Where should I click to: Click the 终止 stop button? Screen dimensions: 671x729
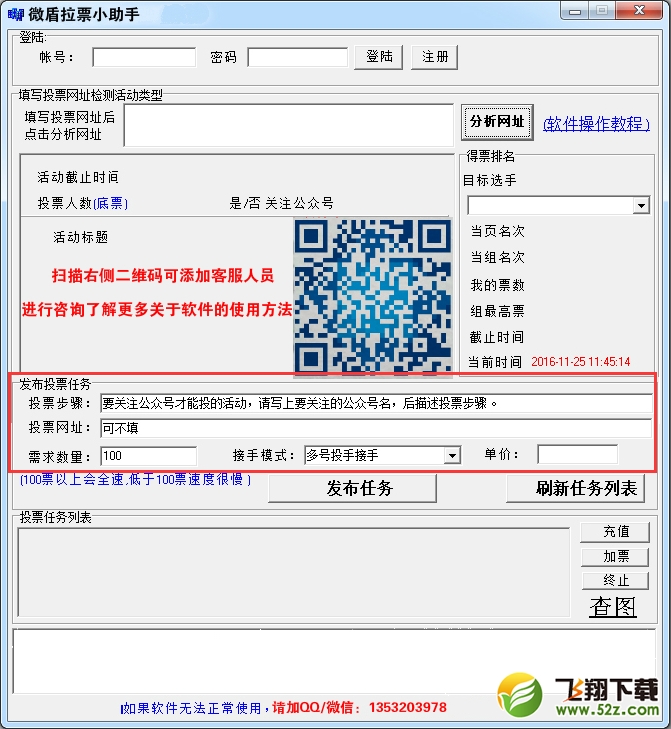[615, 580]
